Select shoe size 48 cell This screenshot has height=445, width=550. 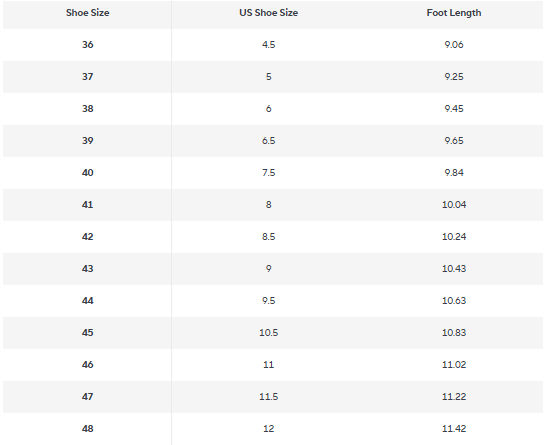pyautogui.click(x=88, y=429)
